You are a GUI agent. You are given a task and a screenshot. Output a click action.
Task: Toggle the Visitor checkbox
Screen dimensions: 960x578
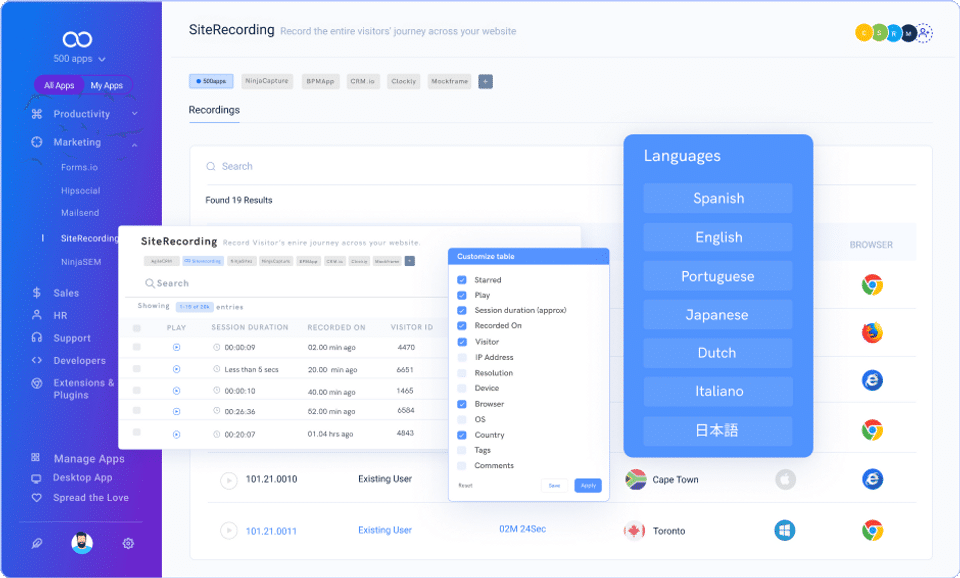(x=462, y=342)
